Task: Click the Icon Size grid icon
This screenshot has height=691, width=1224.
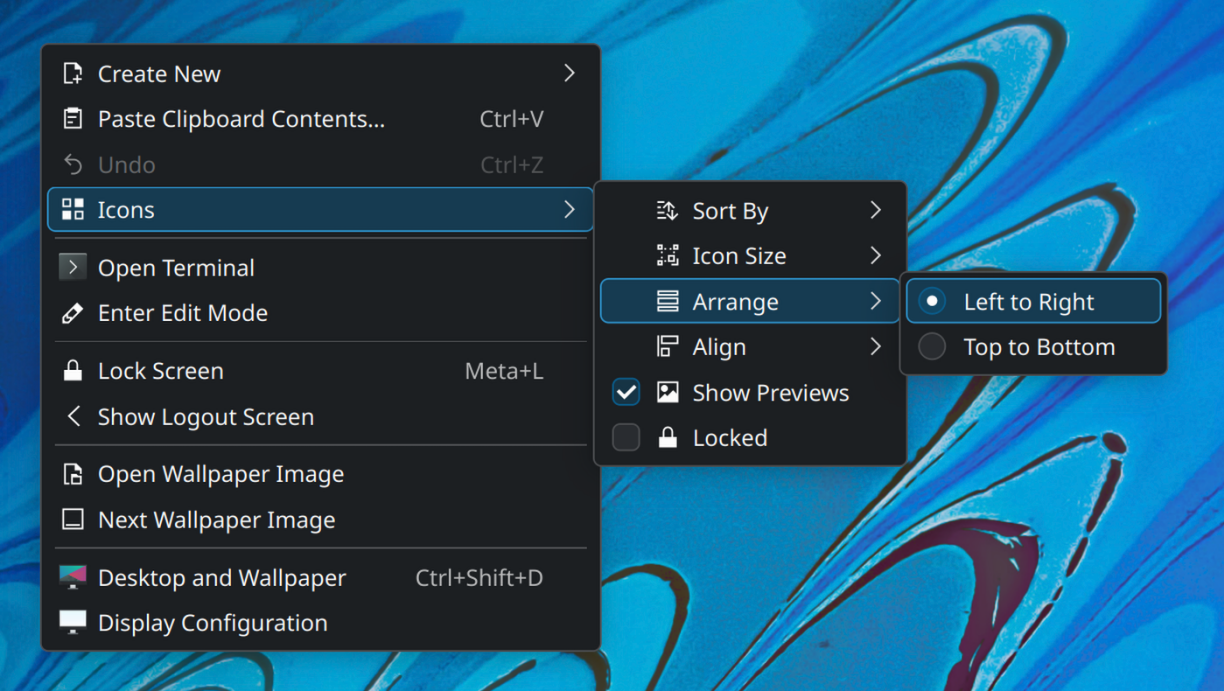Action: click(x=667, y=256)
